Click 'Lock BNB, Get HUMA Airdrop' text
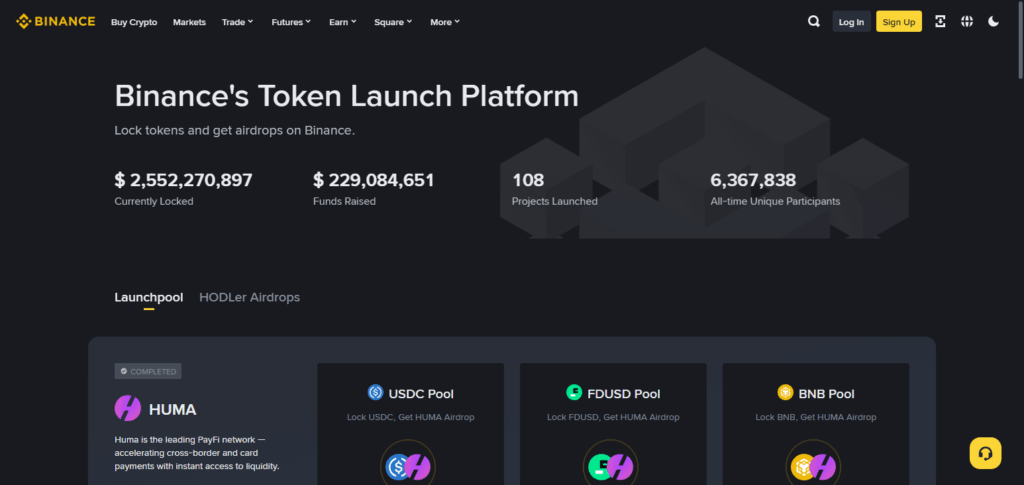 point(816,416)
